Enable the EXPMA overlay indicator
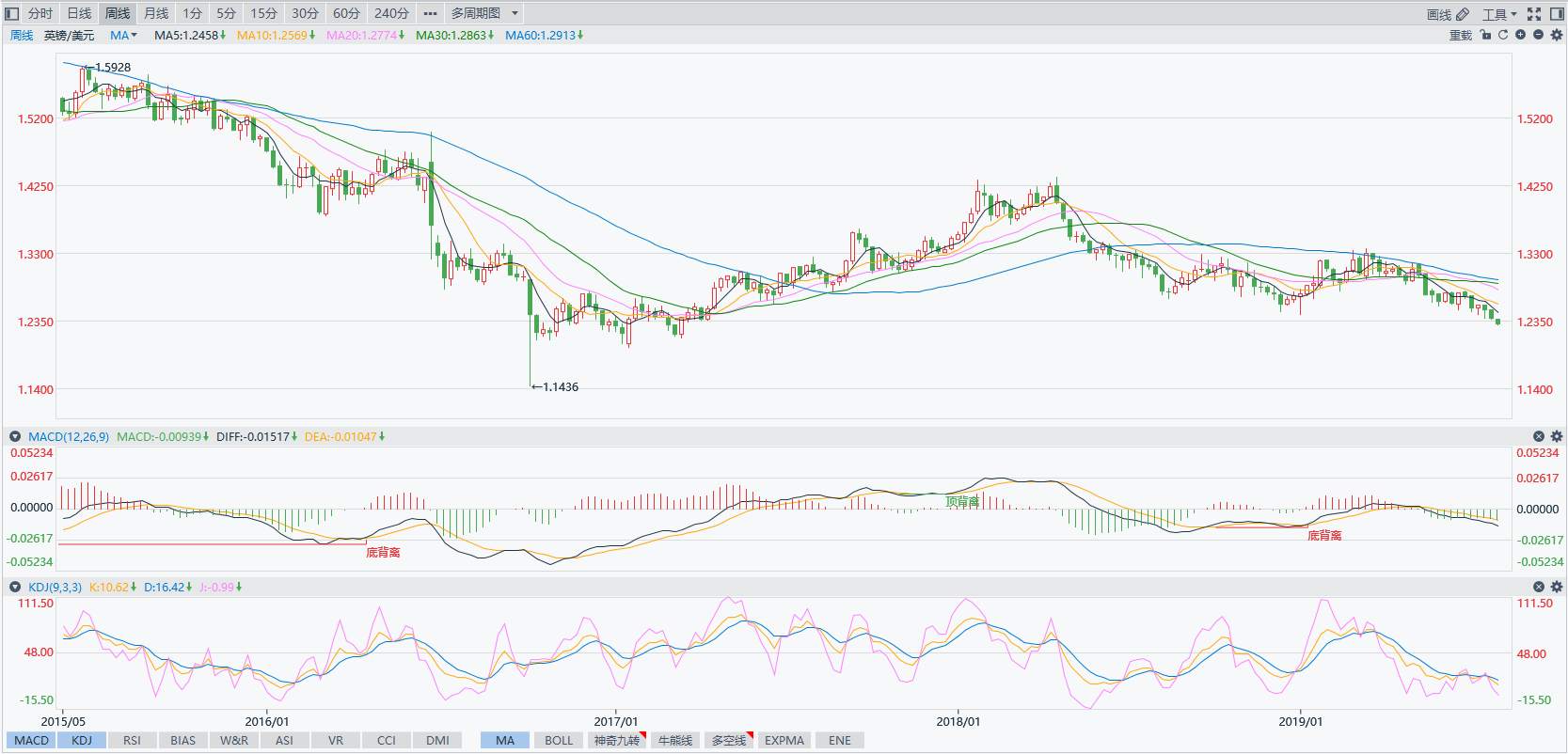This screenshot has width=1568, height=754. point(784,740)
